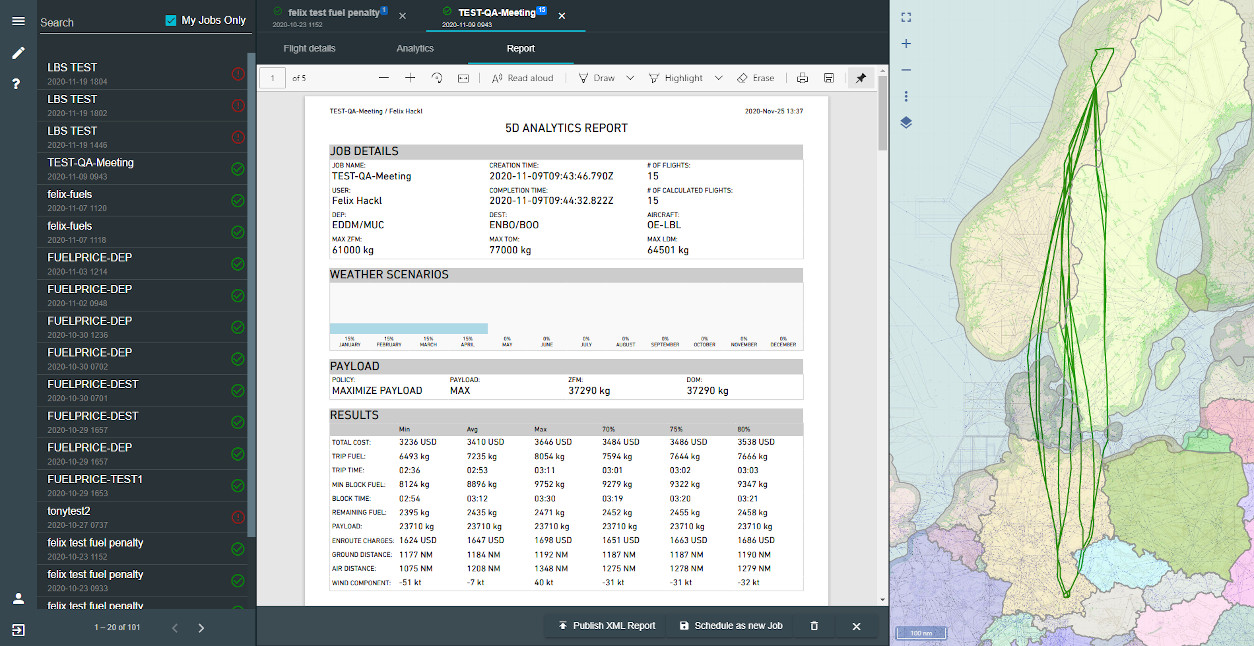This screenshot has width=1254, height=646.
Task: Click Schedule as new Job button
Action: click(730, 626)
